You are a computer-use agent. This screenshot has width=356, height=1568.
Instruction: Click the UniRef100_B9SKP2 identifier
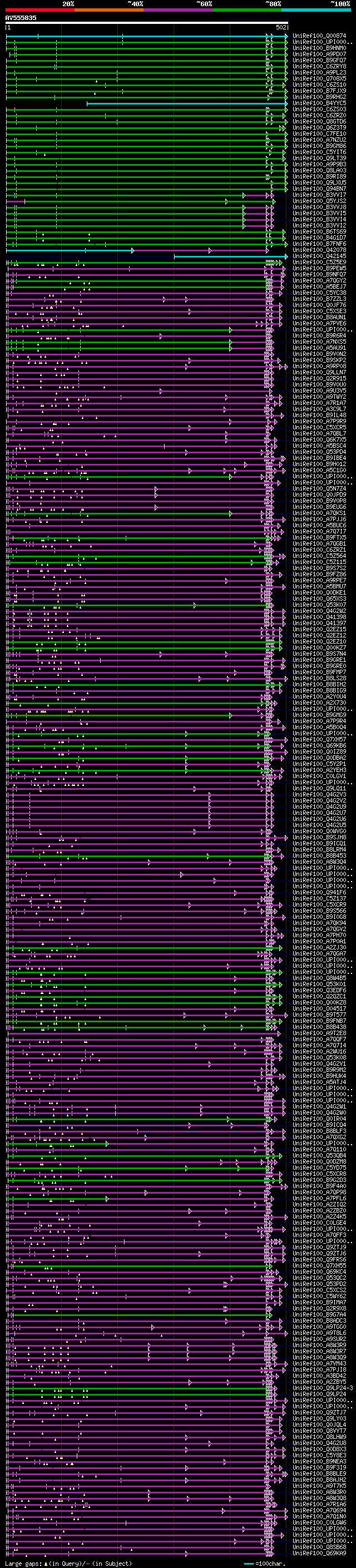coord(319,360)
